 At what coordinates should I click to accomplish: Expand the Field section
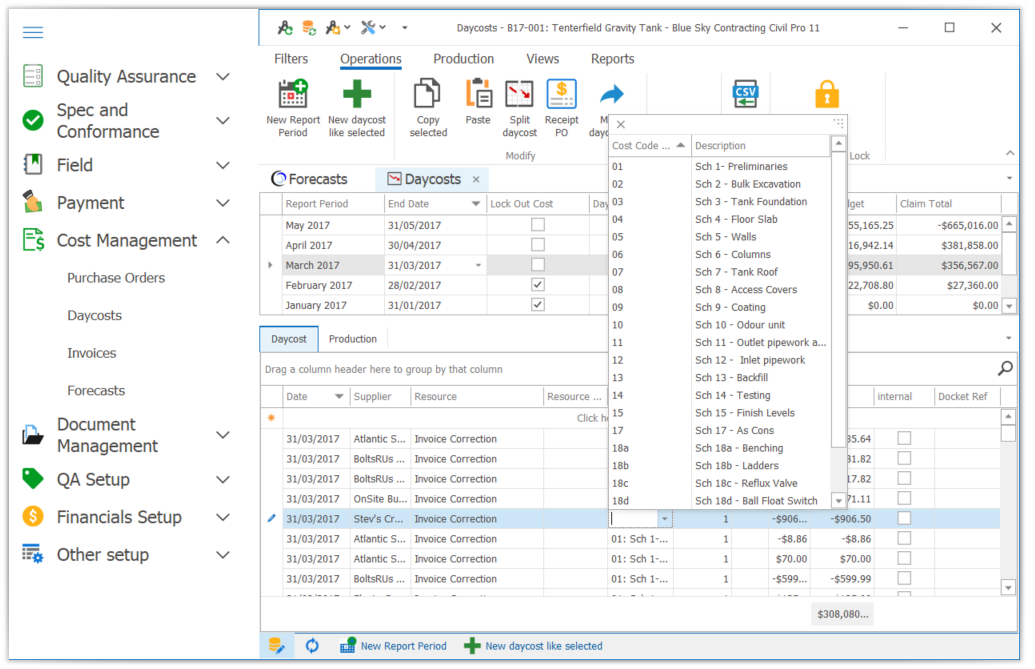(x=224, y=165)
